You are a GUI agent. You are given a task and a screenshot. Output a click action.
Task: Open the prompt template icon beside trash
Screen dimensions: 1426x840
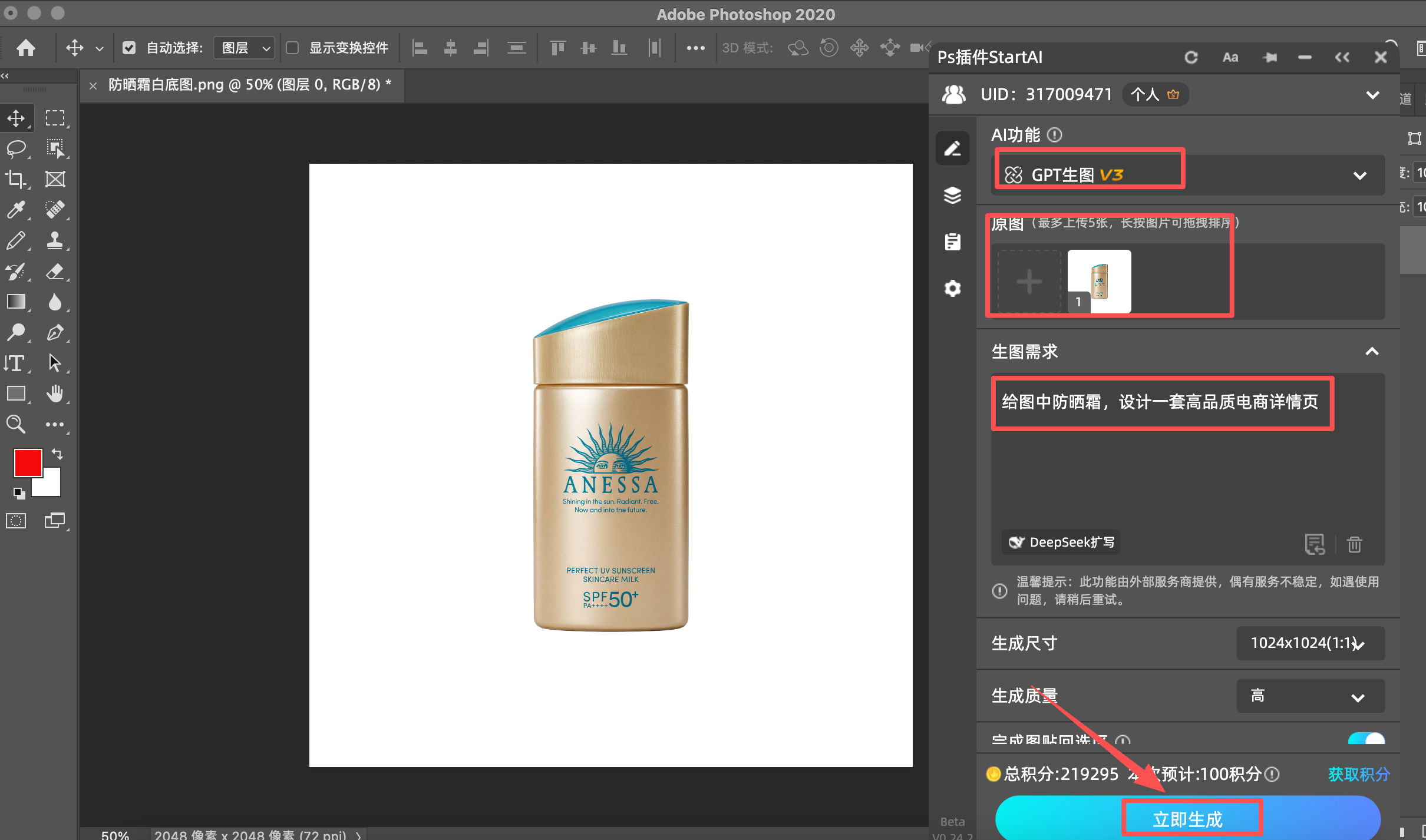coord(1315,544)
